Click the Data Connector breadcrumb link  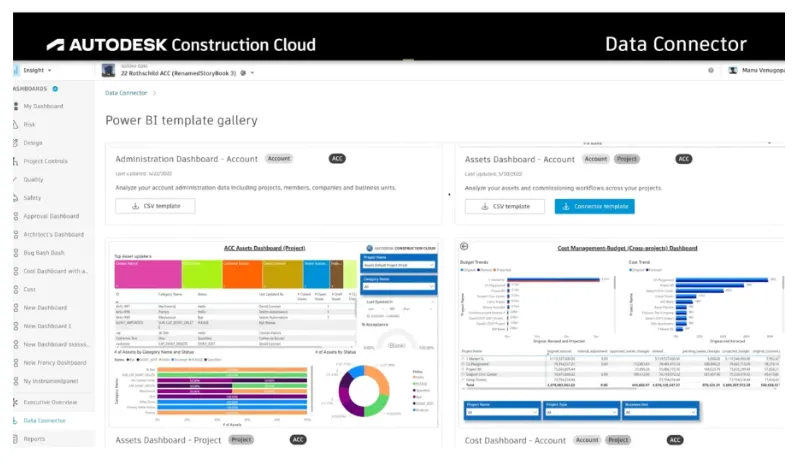tap(126, 93)
